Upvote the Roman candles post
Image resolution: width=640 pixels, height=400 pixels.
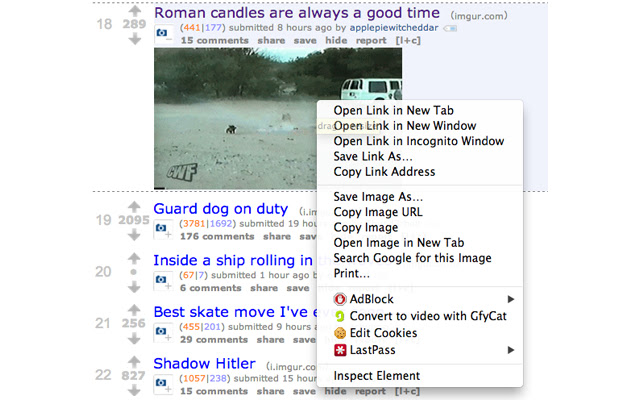135,11
